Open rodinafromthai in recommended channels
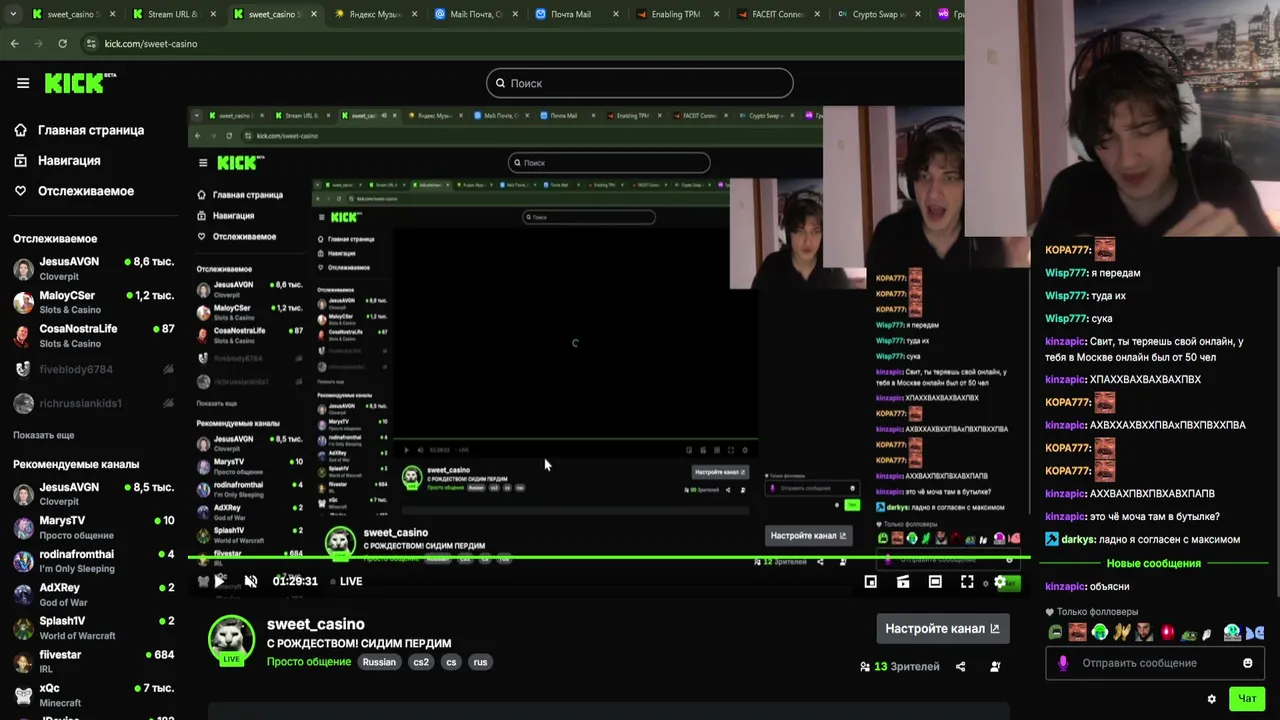Image resolution: width=1280 pixels, height=720 pixels. (x=95, y=561)
